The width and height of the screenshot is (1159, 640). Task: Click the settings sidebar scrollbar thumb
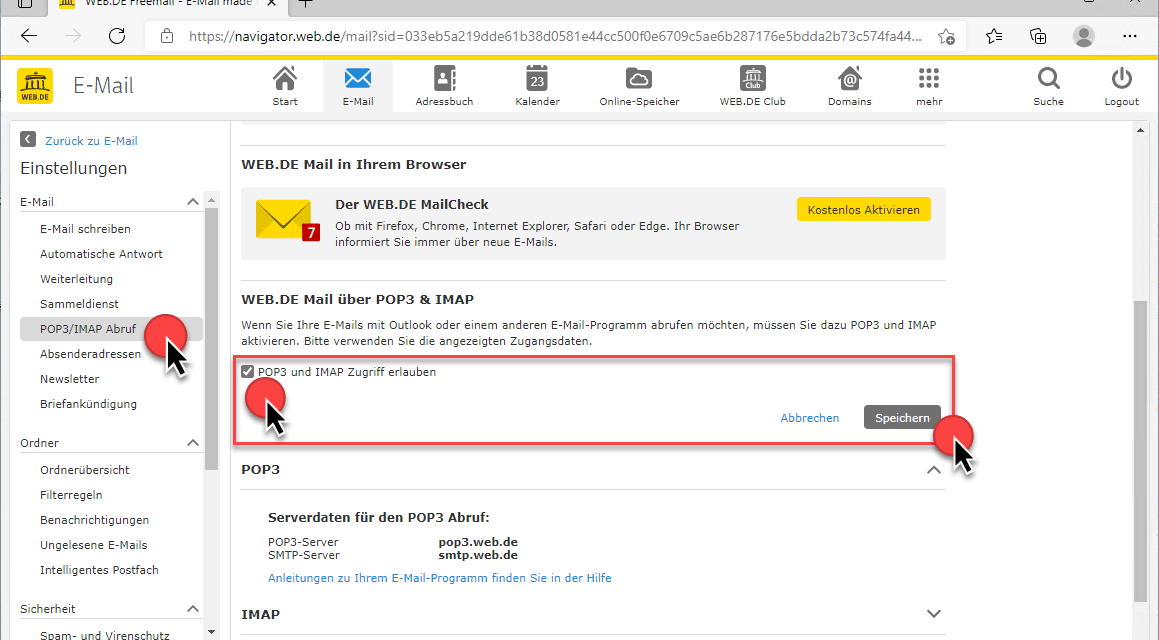pos(211,338)
